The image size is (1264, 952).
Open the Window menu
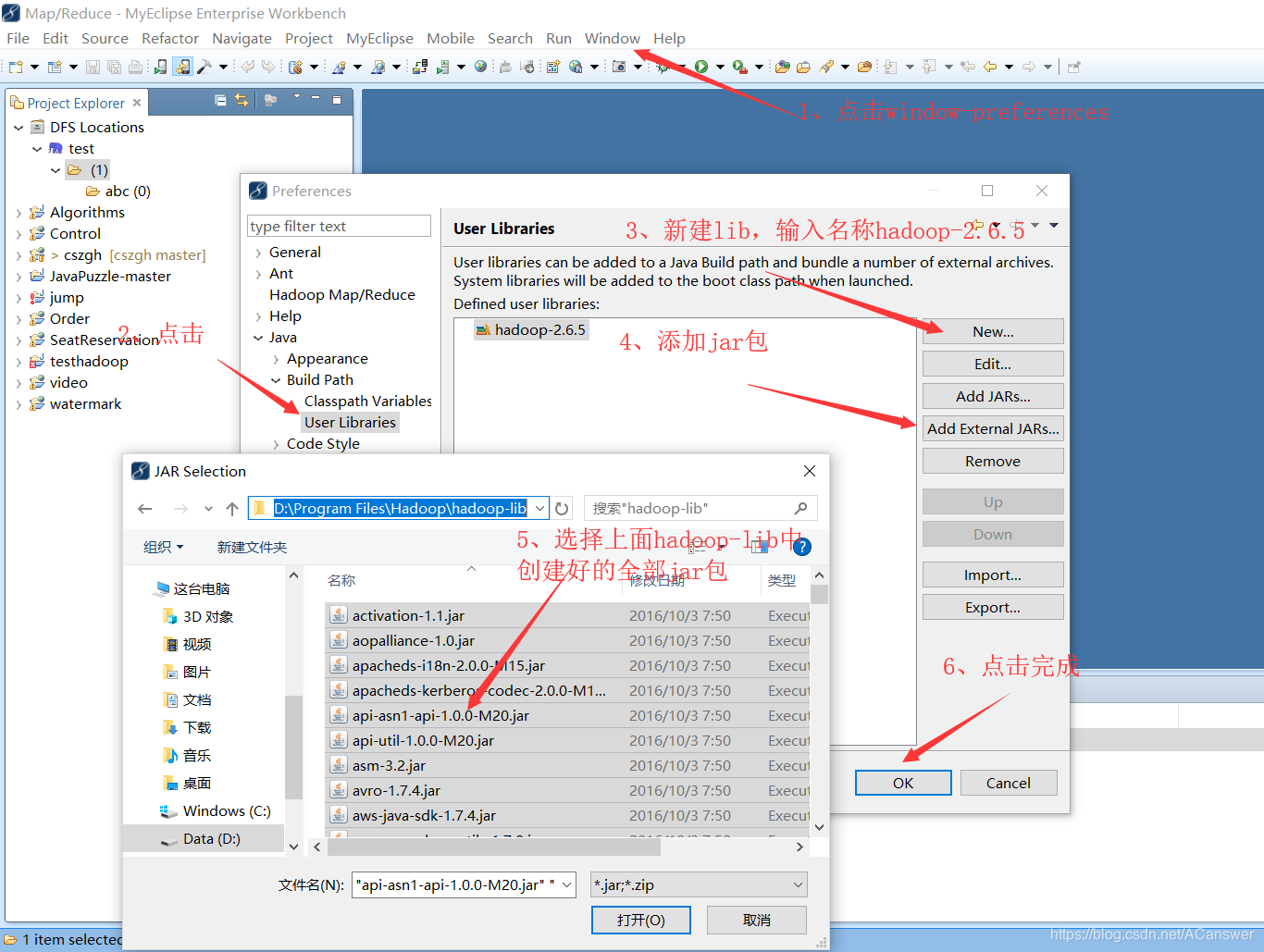613,39
